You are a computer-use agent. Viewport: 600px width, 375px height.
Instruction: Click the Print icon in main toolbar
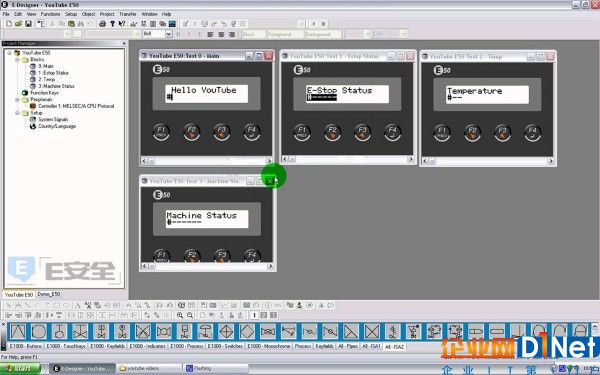pos(102,24)
